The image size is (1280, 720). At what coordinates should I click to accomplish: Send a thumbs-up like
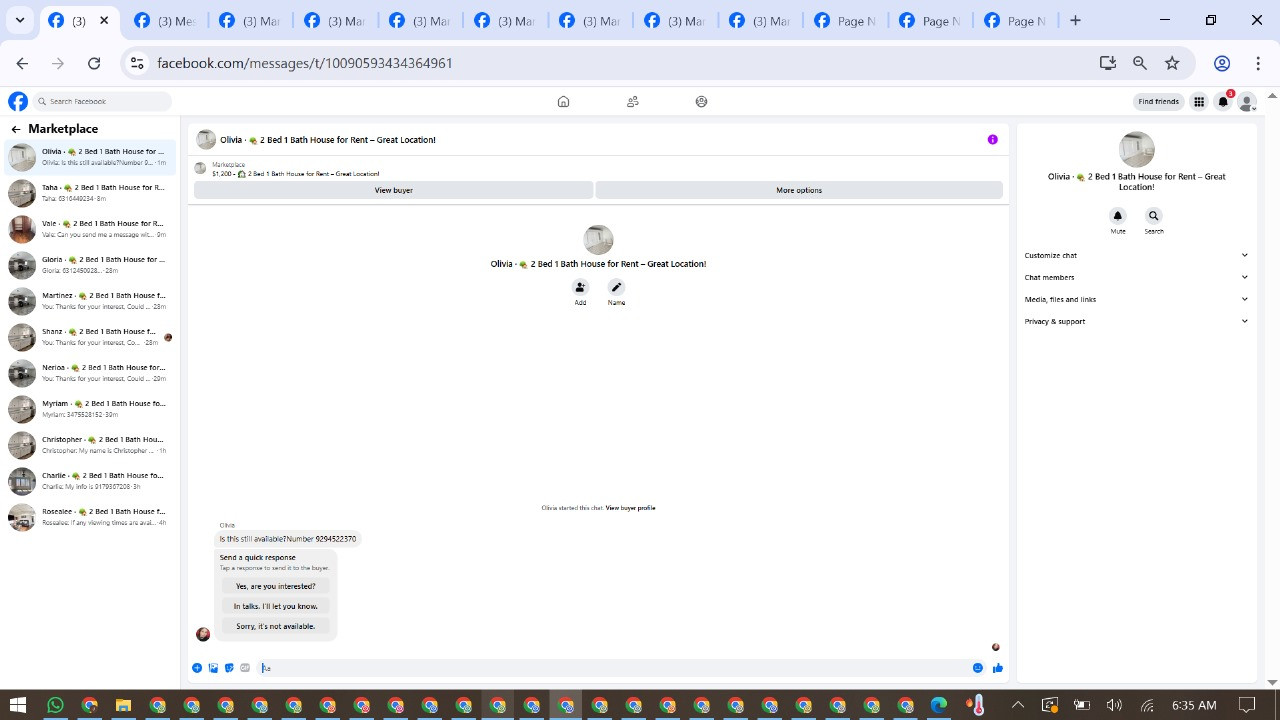point(997,668)
